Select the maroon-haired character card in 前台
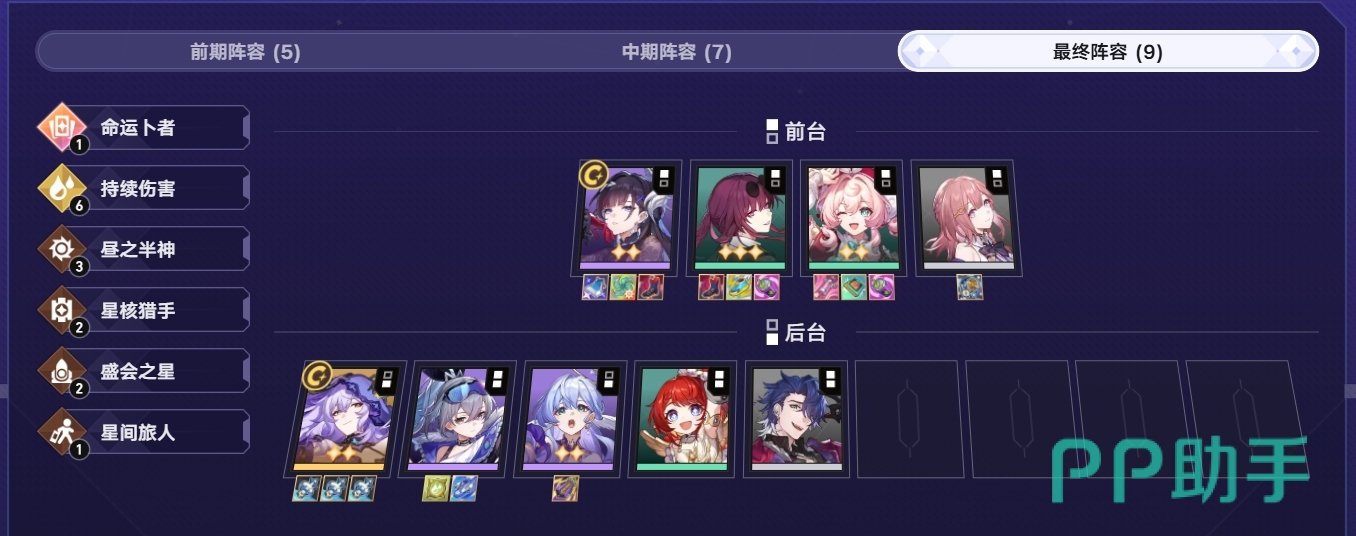 coord(740,218)
